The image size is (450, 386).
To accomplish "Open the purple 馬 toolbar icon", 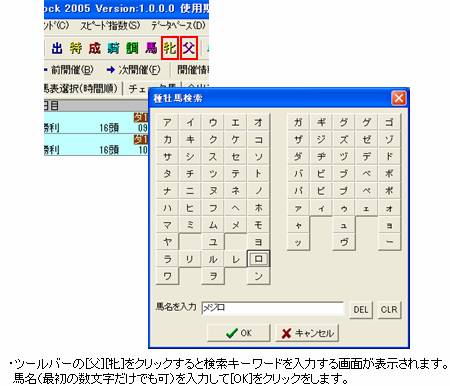I will [151, 49].
